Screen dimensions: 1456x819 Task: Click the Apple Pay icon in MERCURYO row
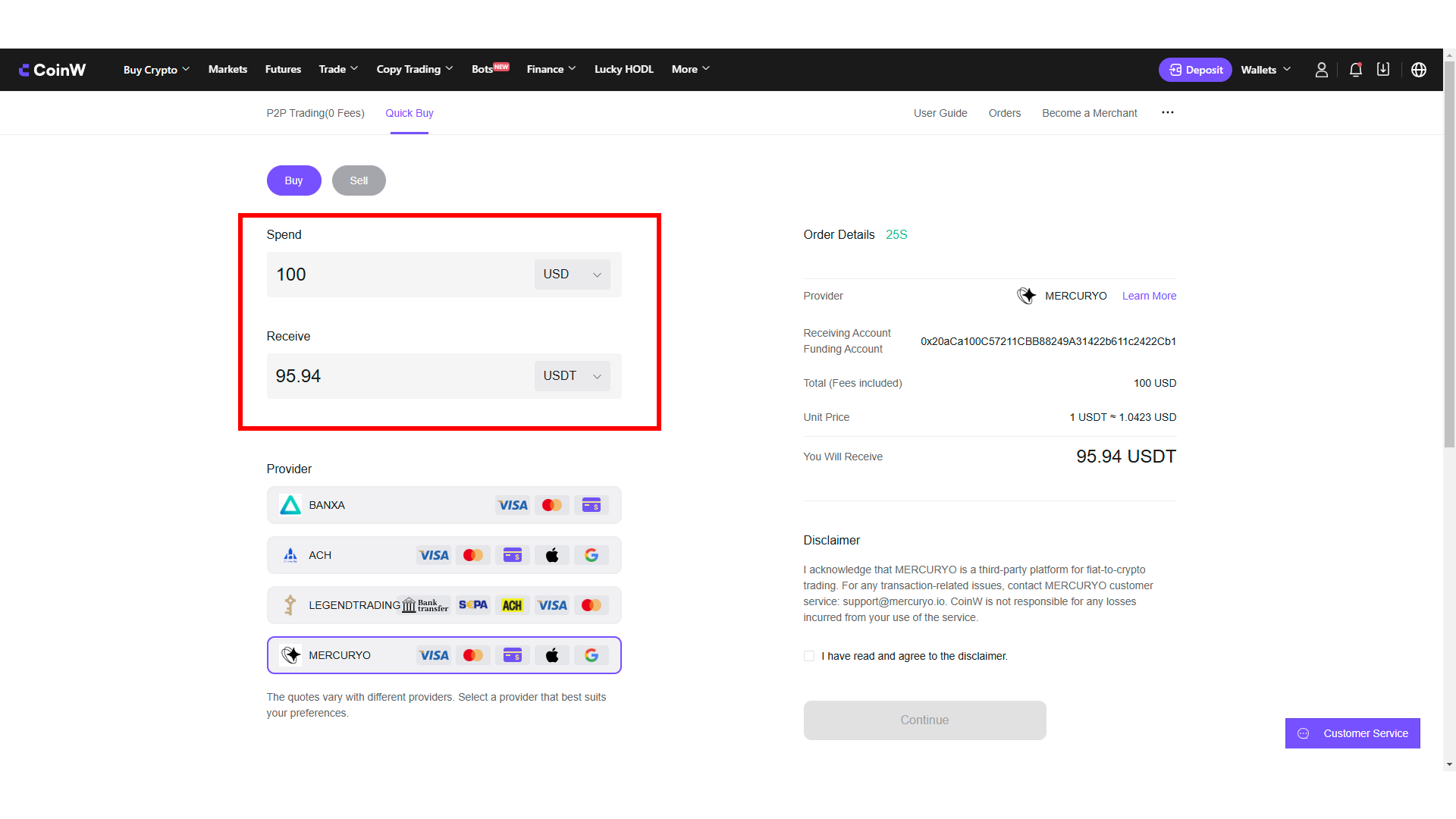pos(552,655)
